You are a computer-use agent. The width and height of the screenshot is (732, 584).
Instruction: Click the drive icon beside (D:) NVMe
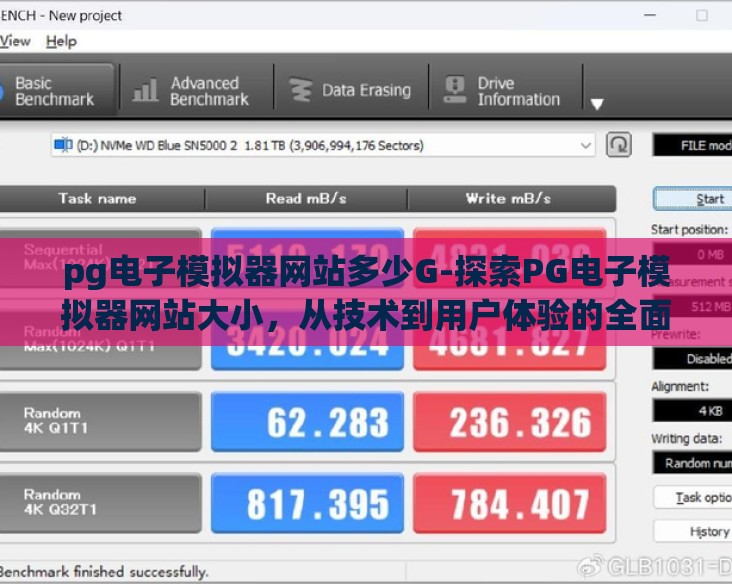63,145
